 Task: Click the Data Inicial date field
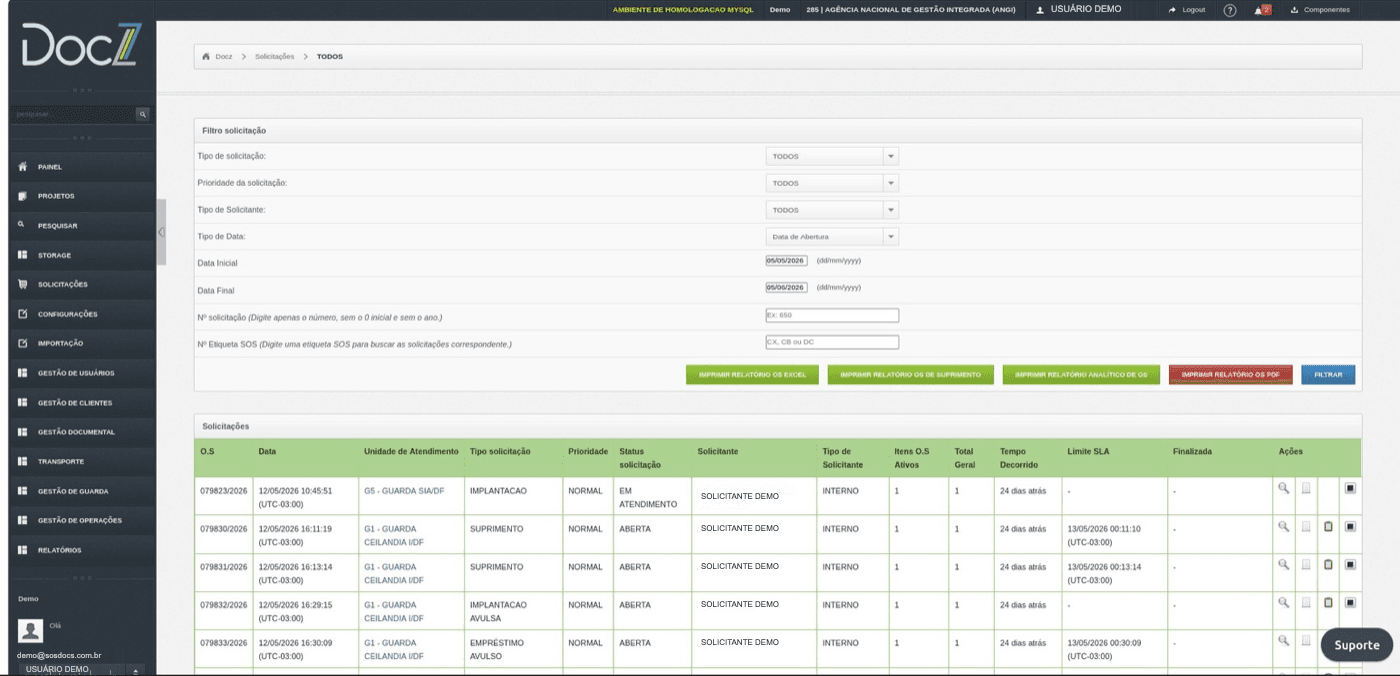(x=786, y=260)
